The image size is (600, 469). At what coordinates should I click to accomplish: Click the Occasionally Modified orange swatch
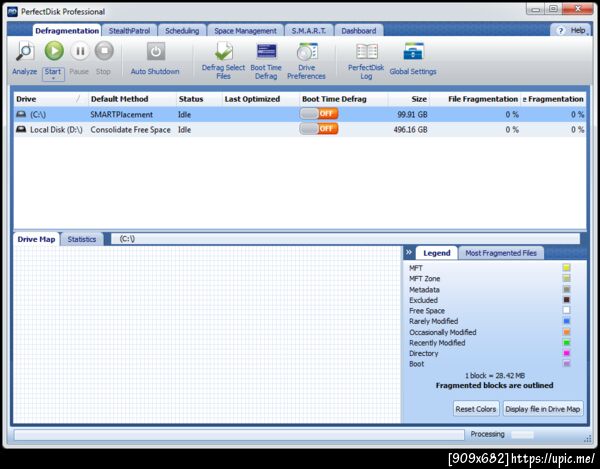566,332
